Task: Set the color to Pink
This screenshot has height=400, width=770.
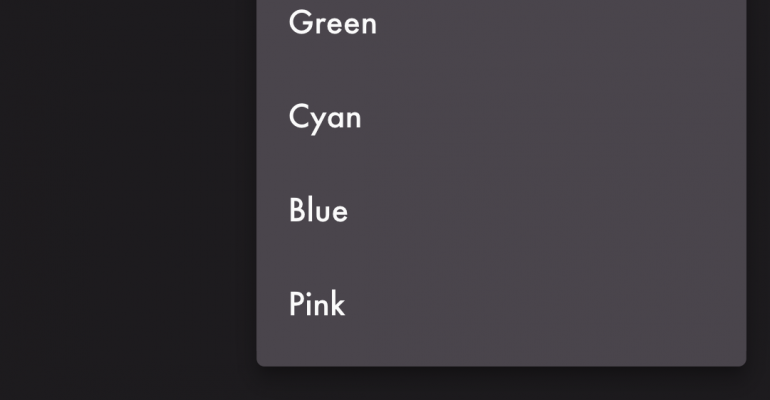Action: [x=501, y=304]
